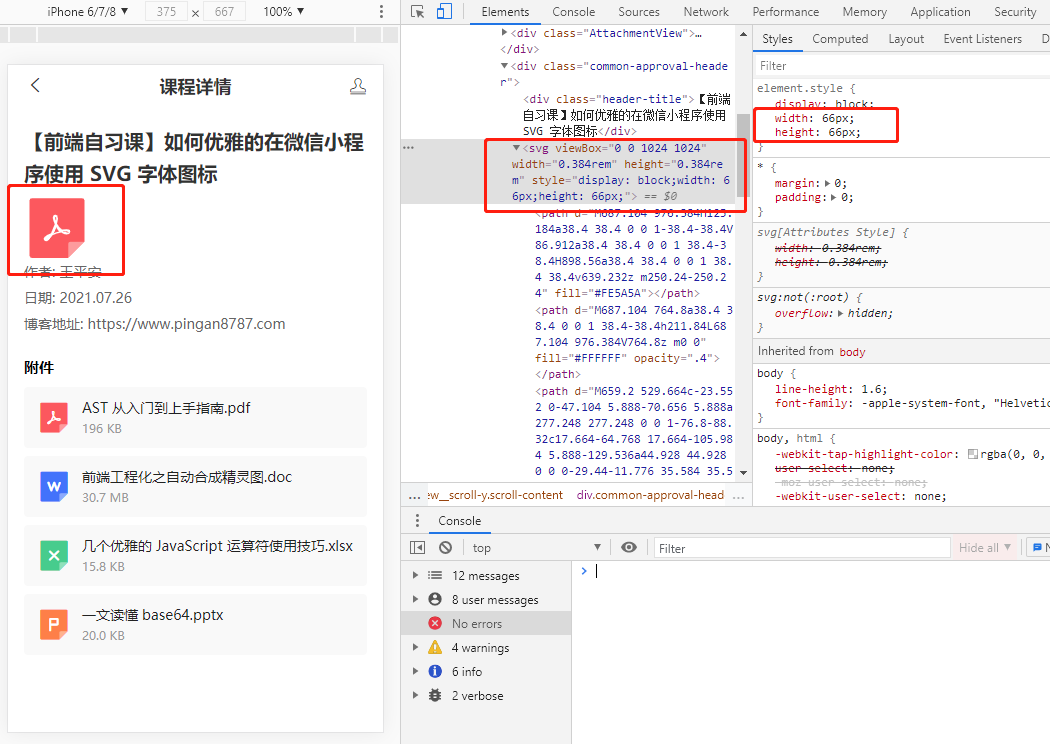
Task: Open the Hide all log level dropdown
Action: click(984, 548)
